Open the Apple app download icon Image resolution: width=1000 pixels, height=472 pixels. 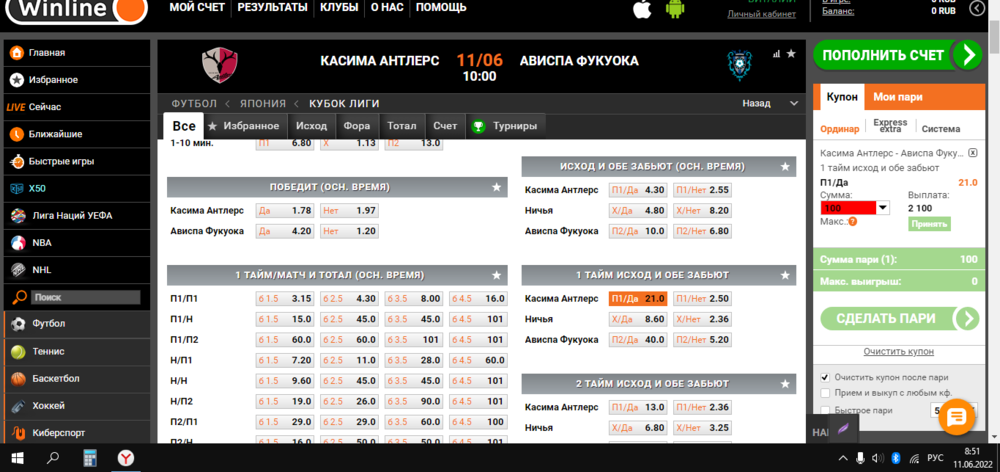coord(643,8)
